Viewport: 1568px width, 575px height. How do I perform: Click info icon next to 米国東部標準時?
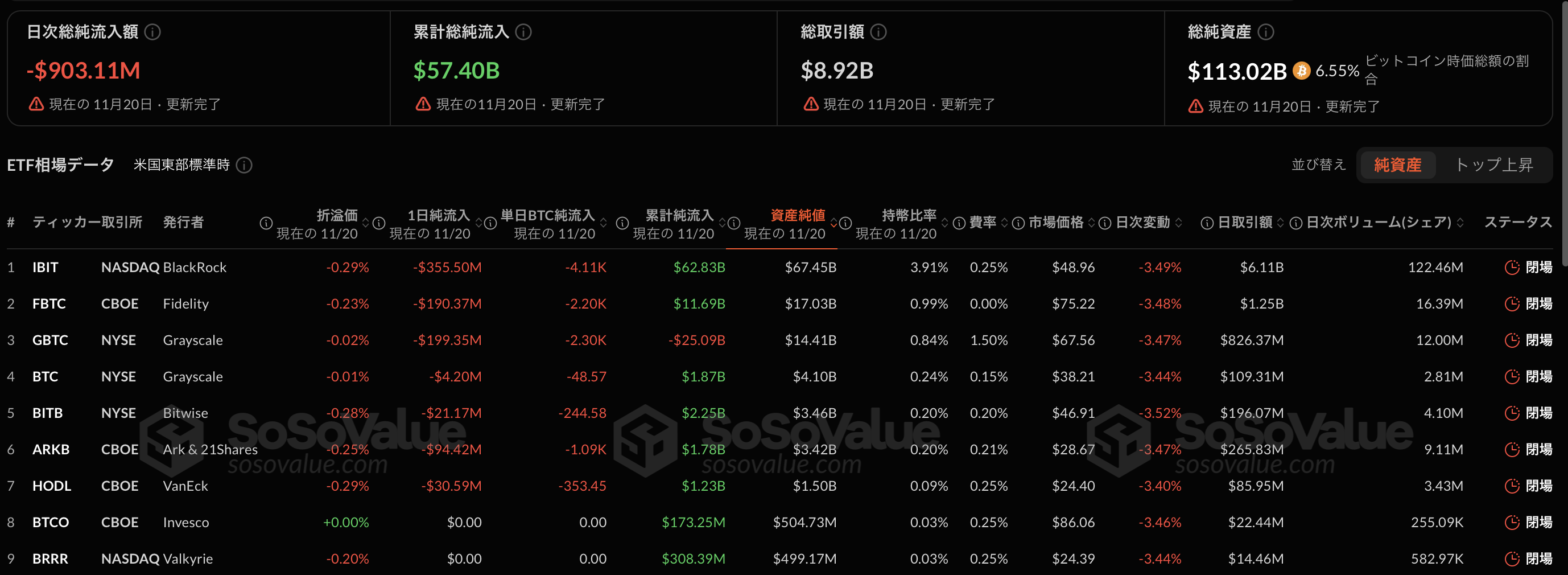244,165
